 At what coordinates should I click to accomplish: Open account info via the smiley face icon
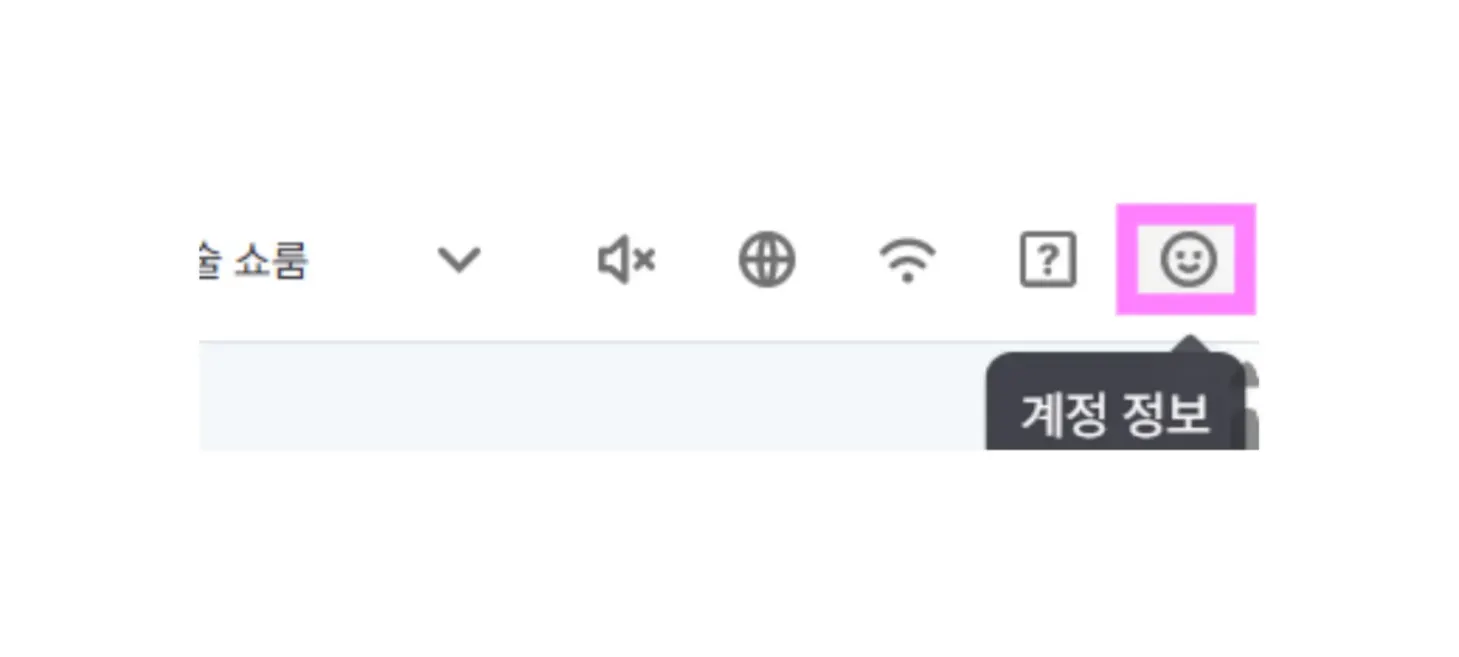1187,260
